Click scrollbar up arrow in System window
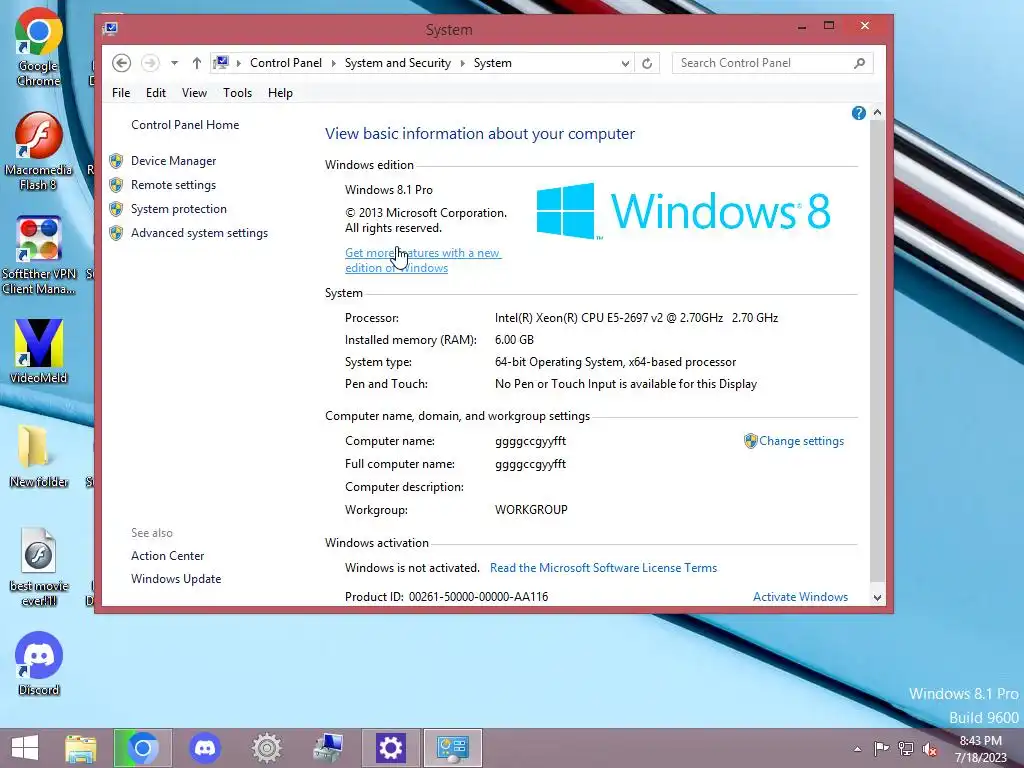This screenshot has width=1024, height=768. tap(877, 112)
